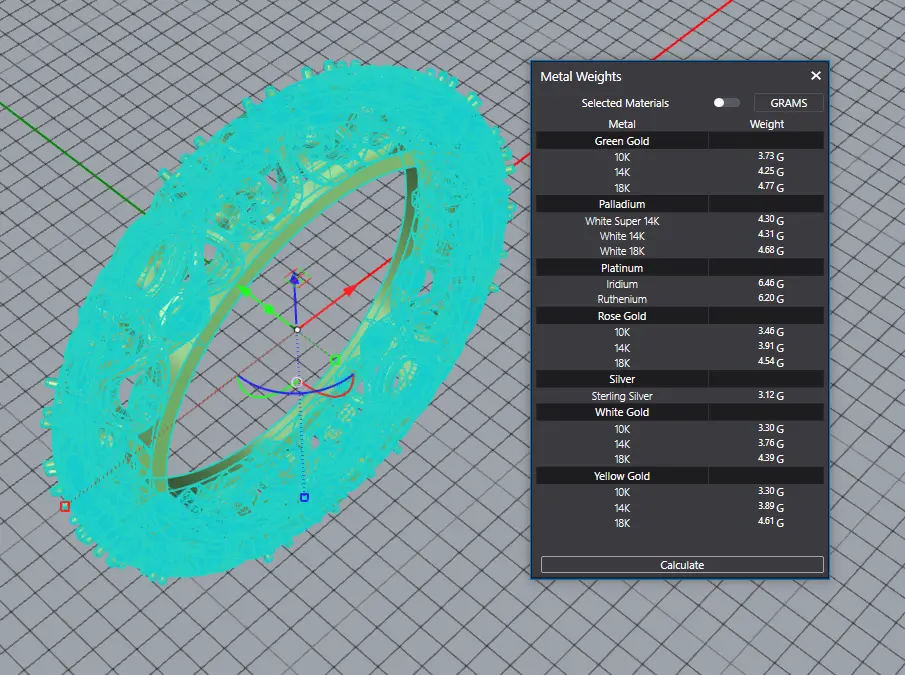Select the Rose Gold group header

622,316
